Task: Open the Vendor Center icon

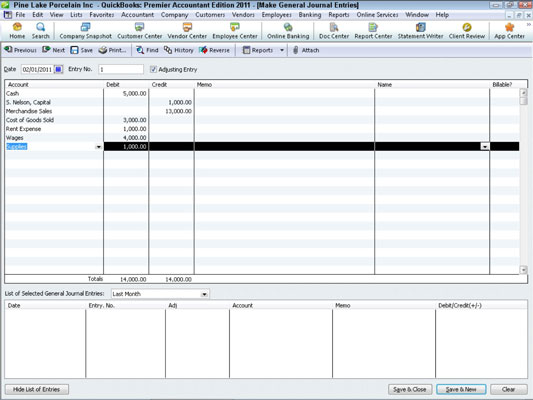Action: click(x=187, y=27)
